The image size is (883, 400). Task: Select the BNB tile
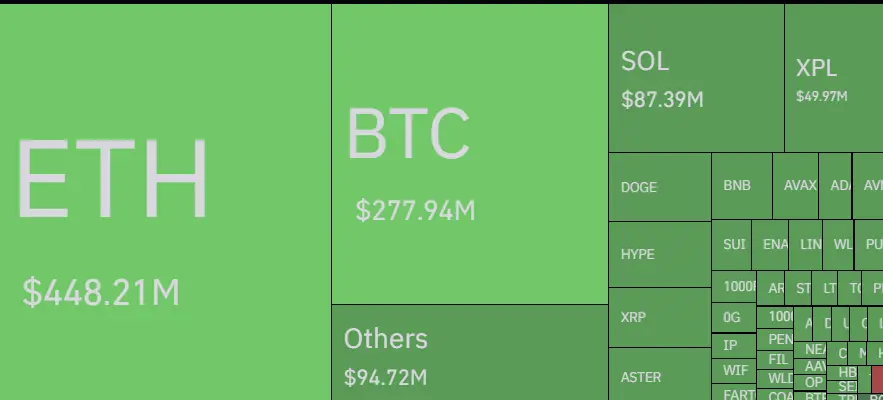point(742,186)
